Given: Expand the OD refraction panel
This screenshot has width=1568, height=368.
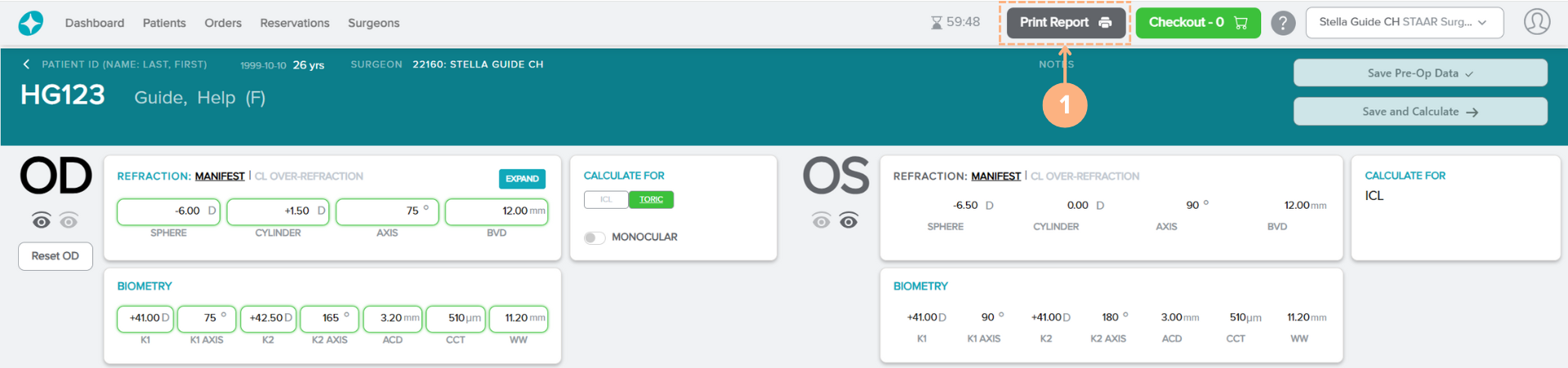Looking at the screenshot, I should click(x=522, y=179).
